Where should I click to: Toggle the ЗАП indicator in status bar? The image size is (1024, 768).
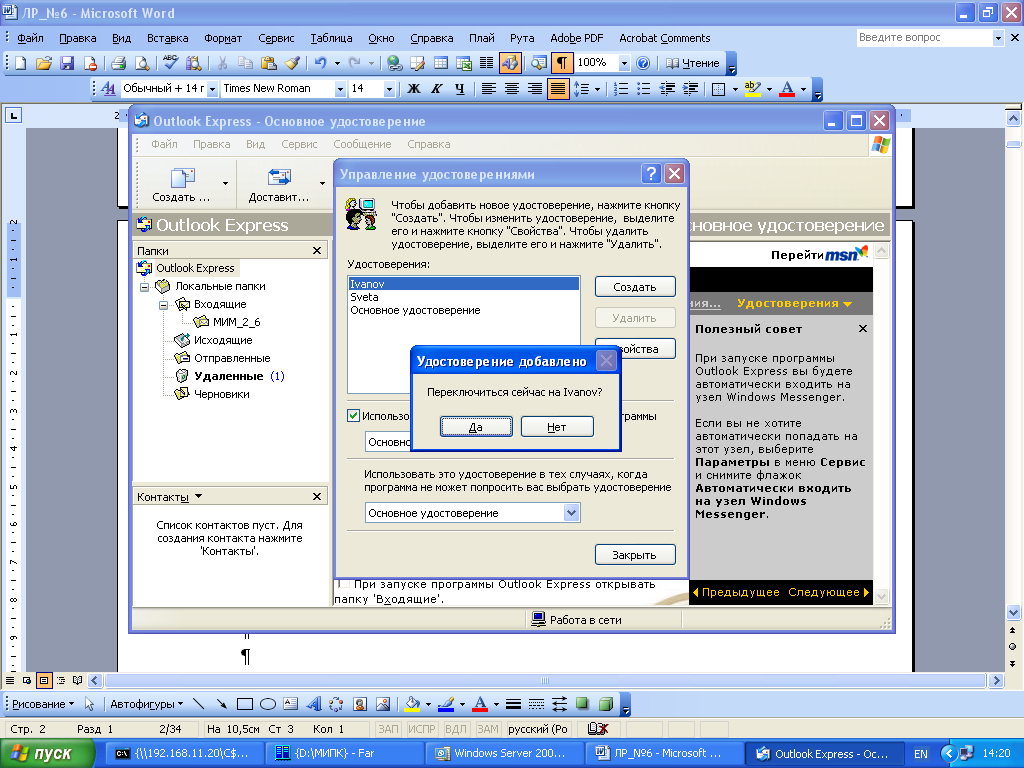coord(388,729)
